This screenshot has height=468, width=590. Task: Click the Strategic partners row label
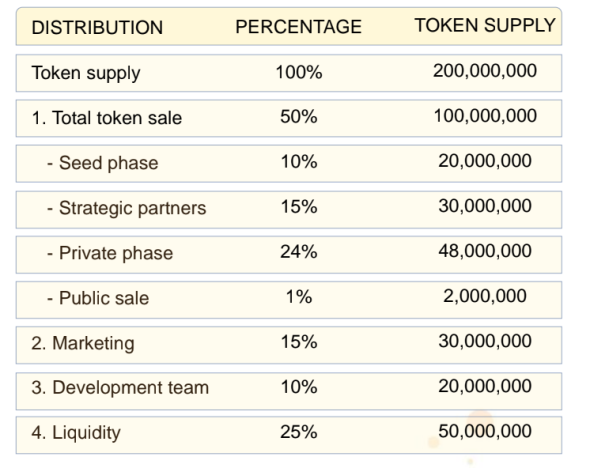click(126, 208)
